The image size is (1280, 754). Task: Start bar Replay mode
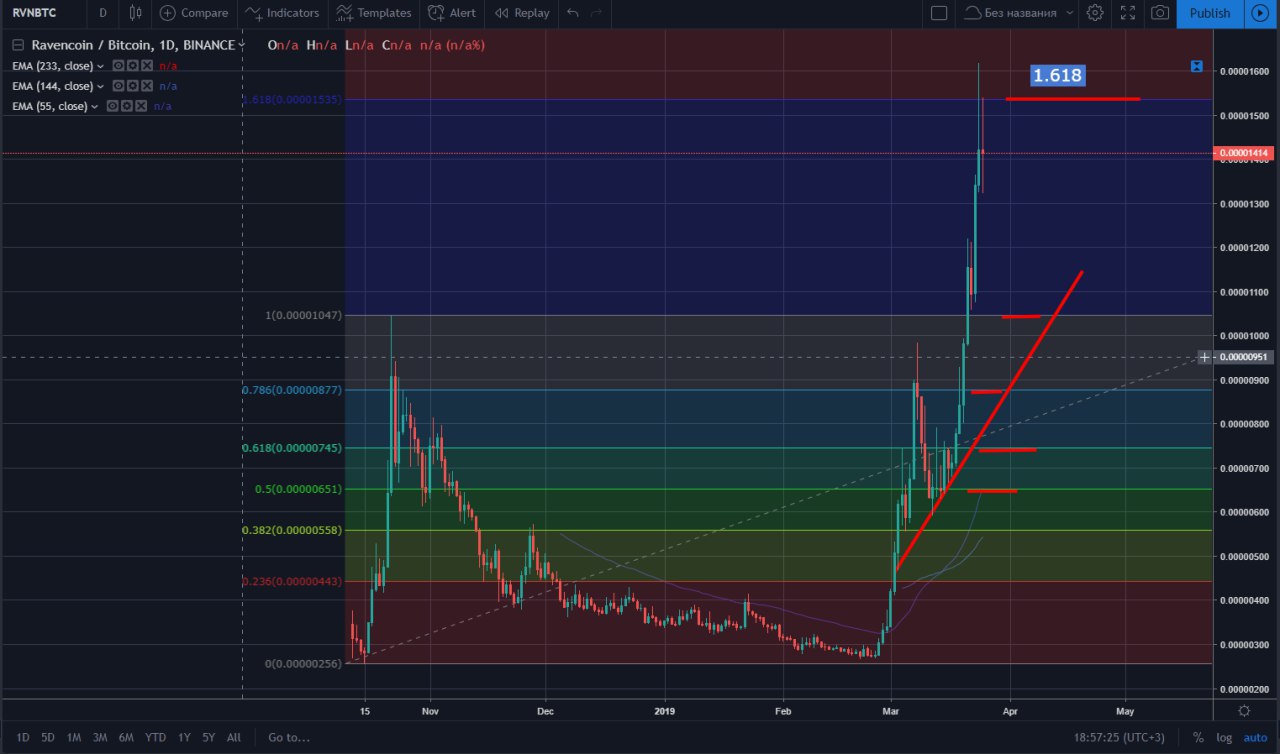tap(522, 13)
